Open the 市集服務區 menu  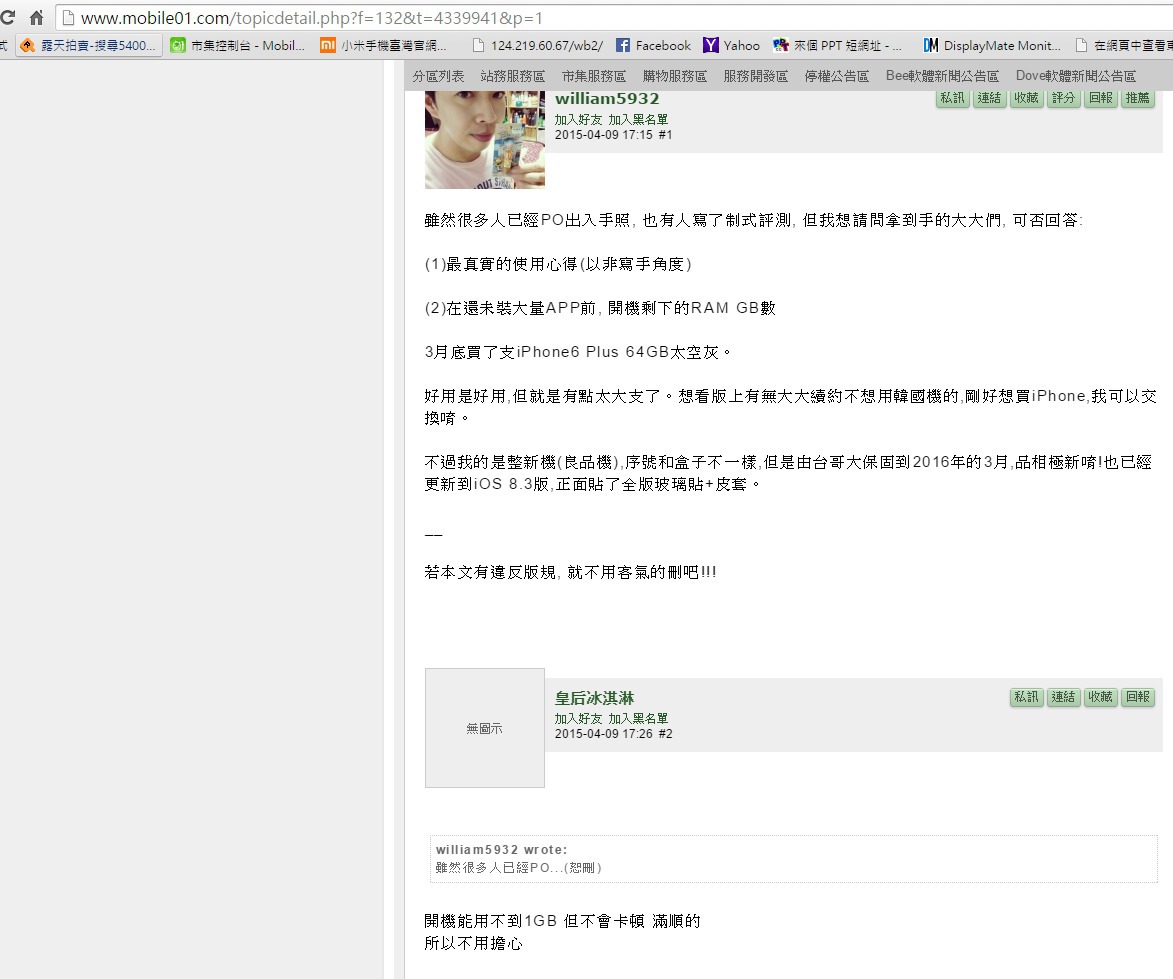coord(593,76)
